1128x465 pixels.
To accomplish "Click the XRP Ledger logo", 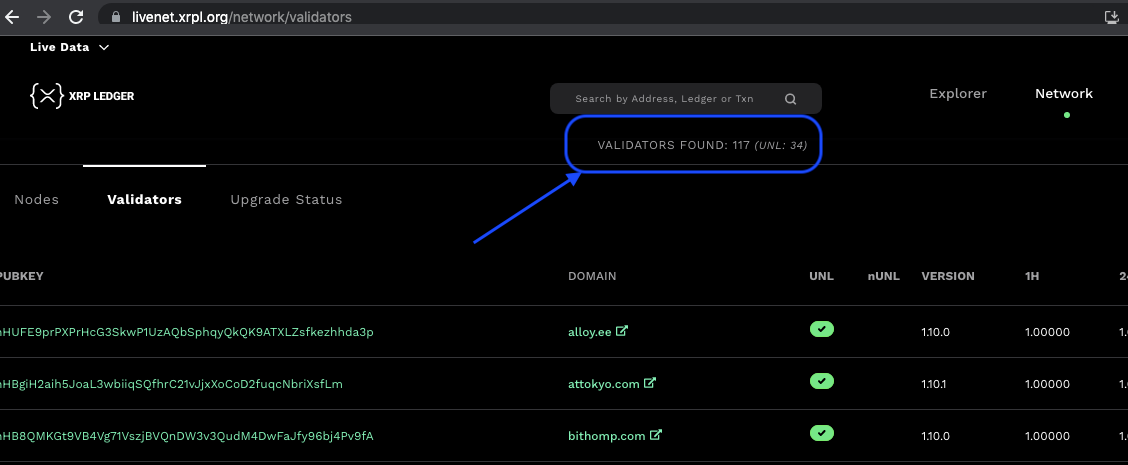I will click(82, 96).
